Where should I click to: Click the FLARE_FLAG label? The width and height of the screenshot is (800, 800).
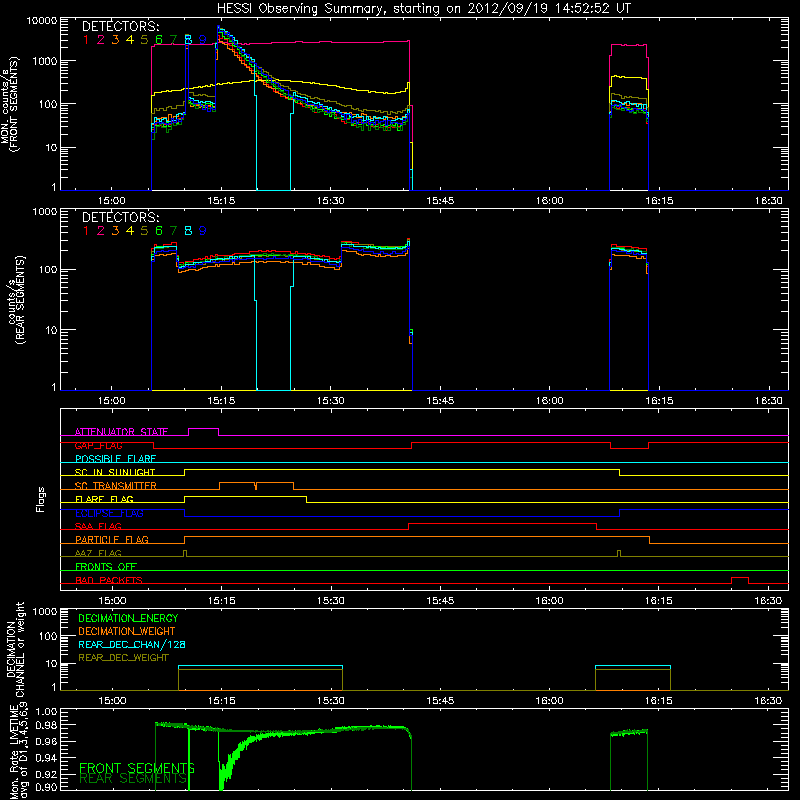coord(104,499)
